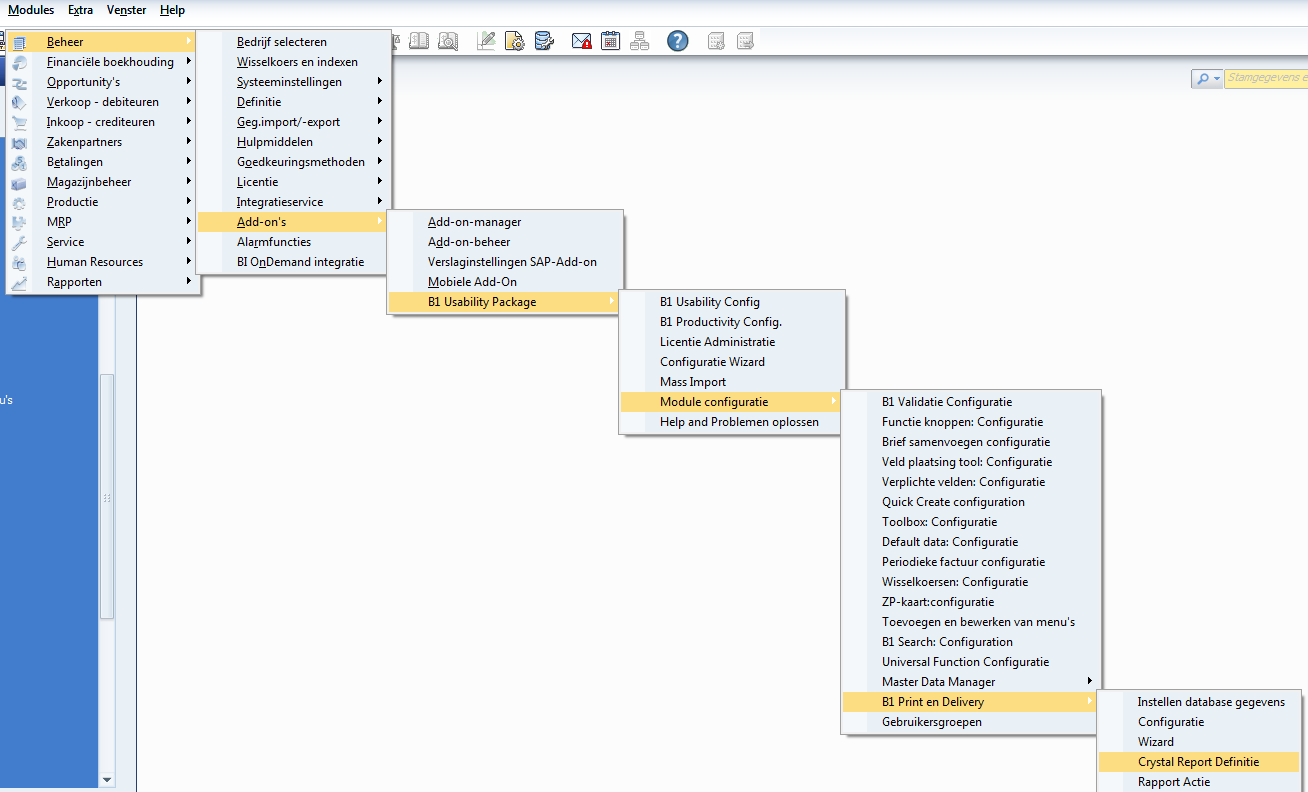Viewport: 1308px width, 792px height.
Task: Click the grid with arrow toolbar icon
Action: [x=745, y=41]
